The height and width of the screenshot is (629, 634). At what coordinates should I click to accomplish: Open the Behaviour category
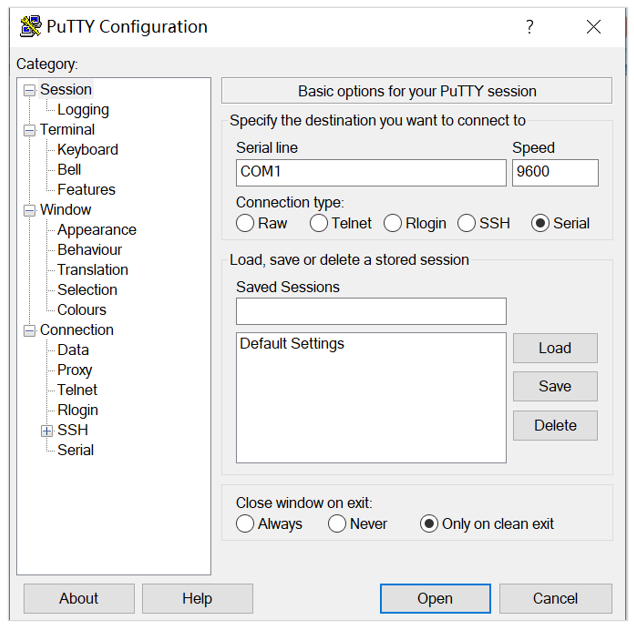[89, 249]
